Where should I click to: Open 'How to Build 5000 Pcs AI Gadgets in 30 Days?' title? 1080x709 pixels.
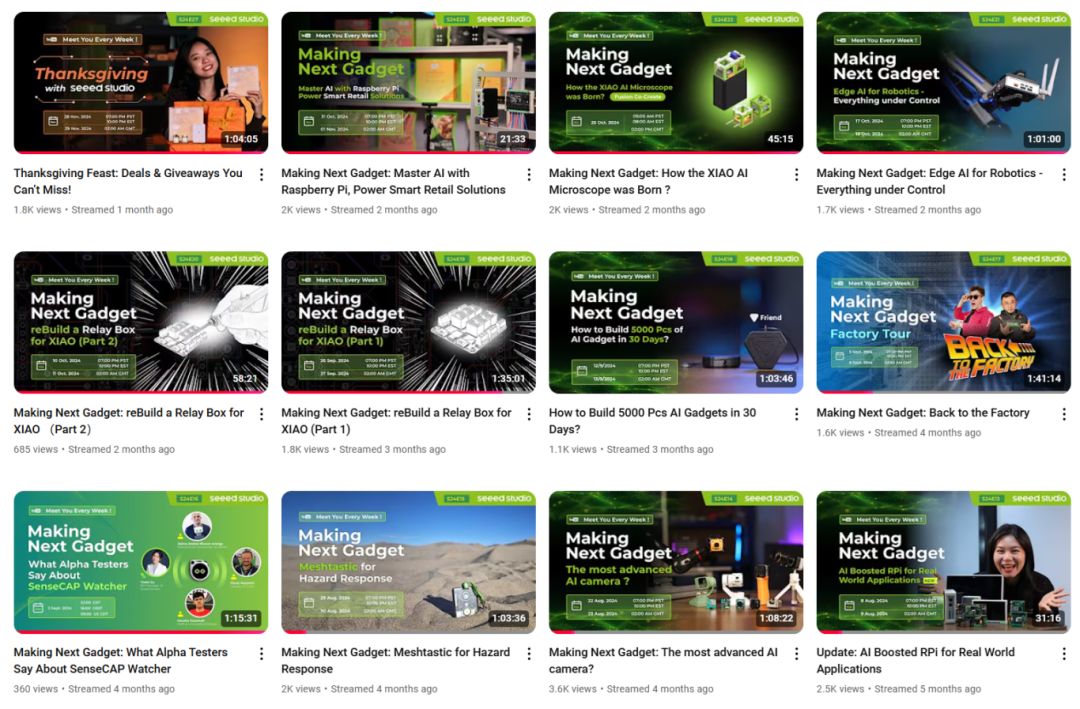click(x=652, y=420)
